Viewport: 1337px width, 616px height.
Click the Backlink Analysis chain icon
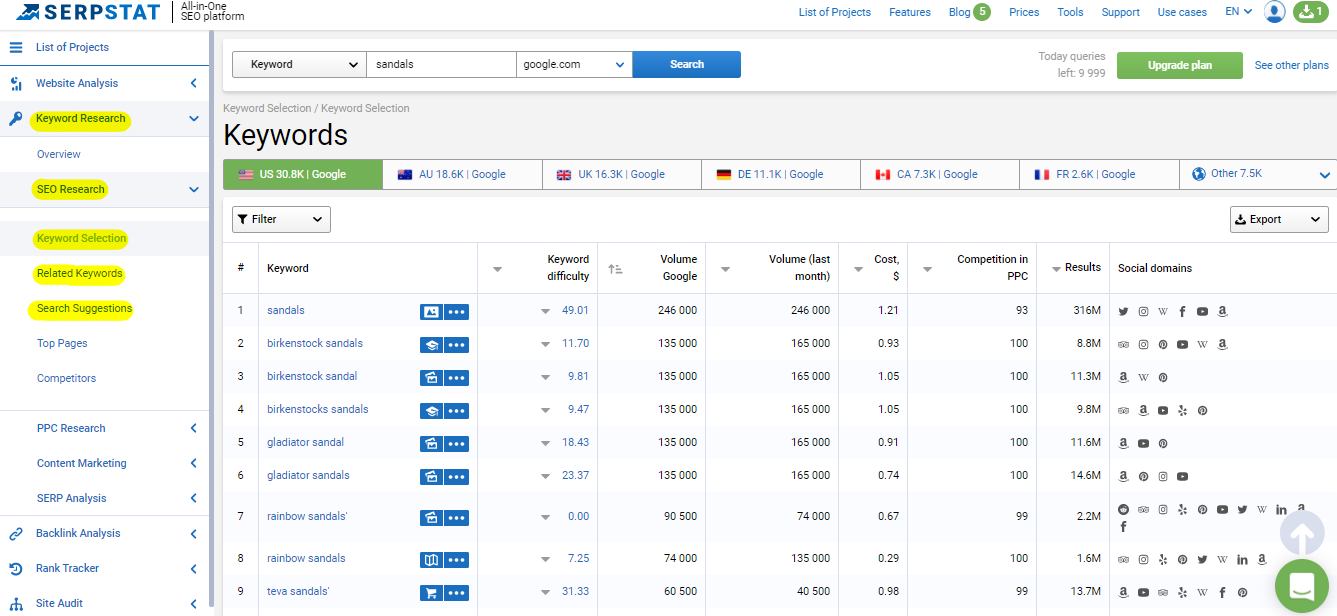coord(16,533)
